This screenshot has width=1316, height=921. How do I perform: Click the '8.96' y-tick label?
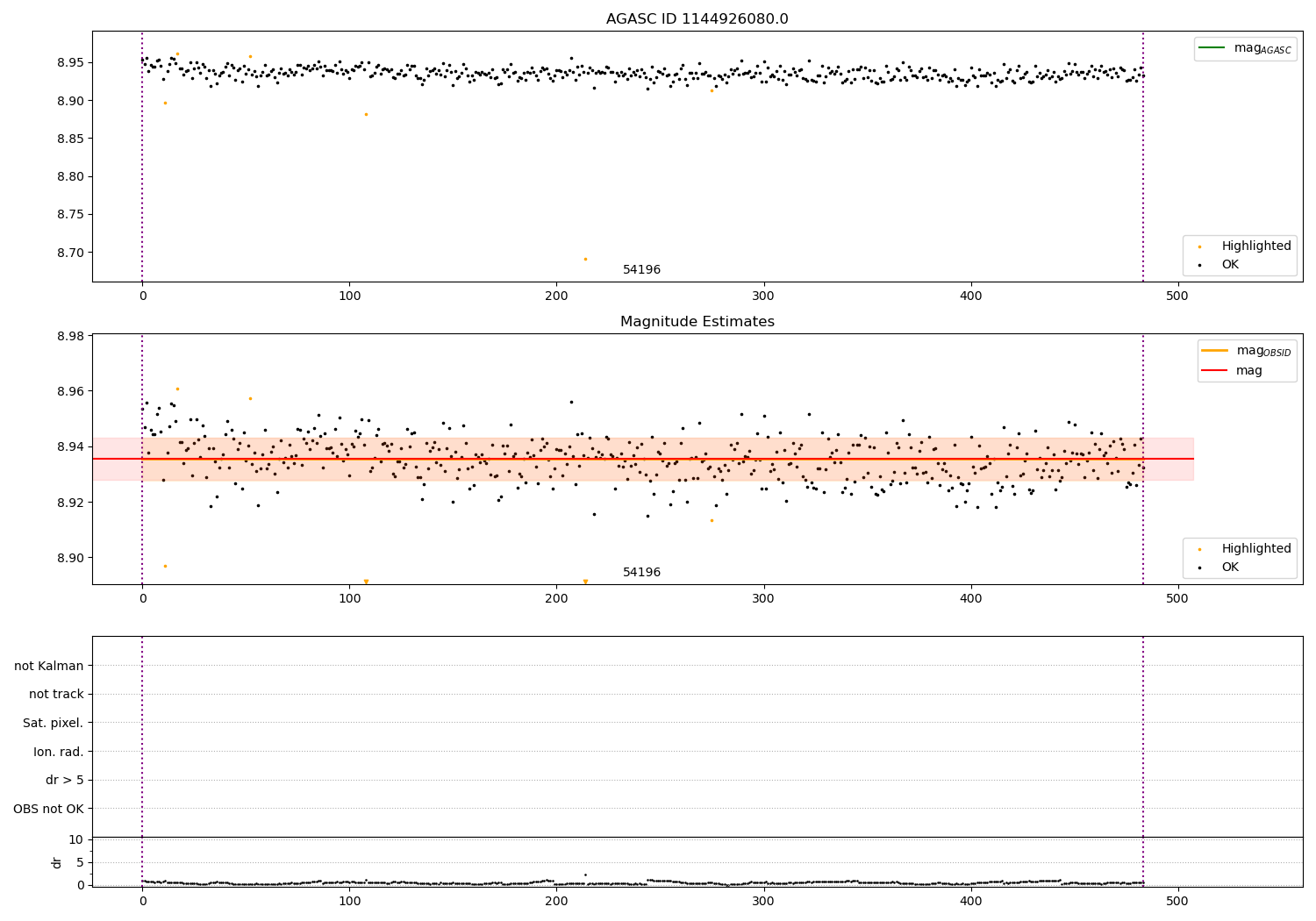tap(72, 391)
